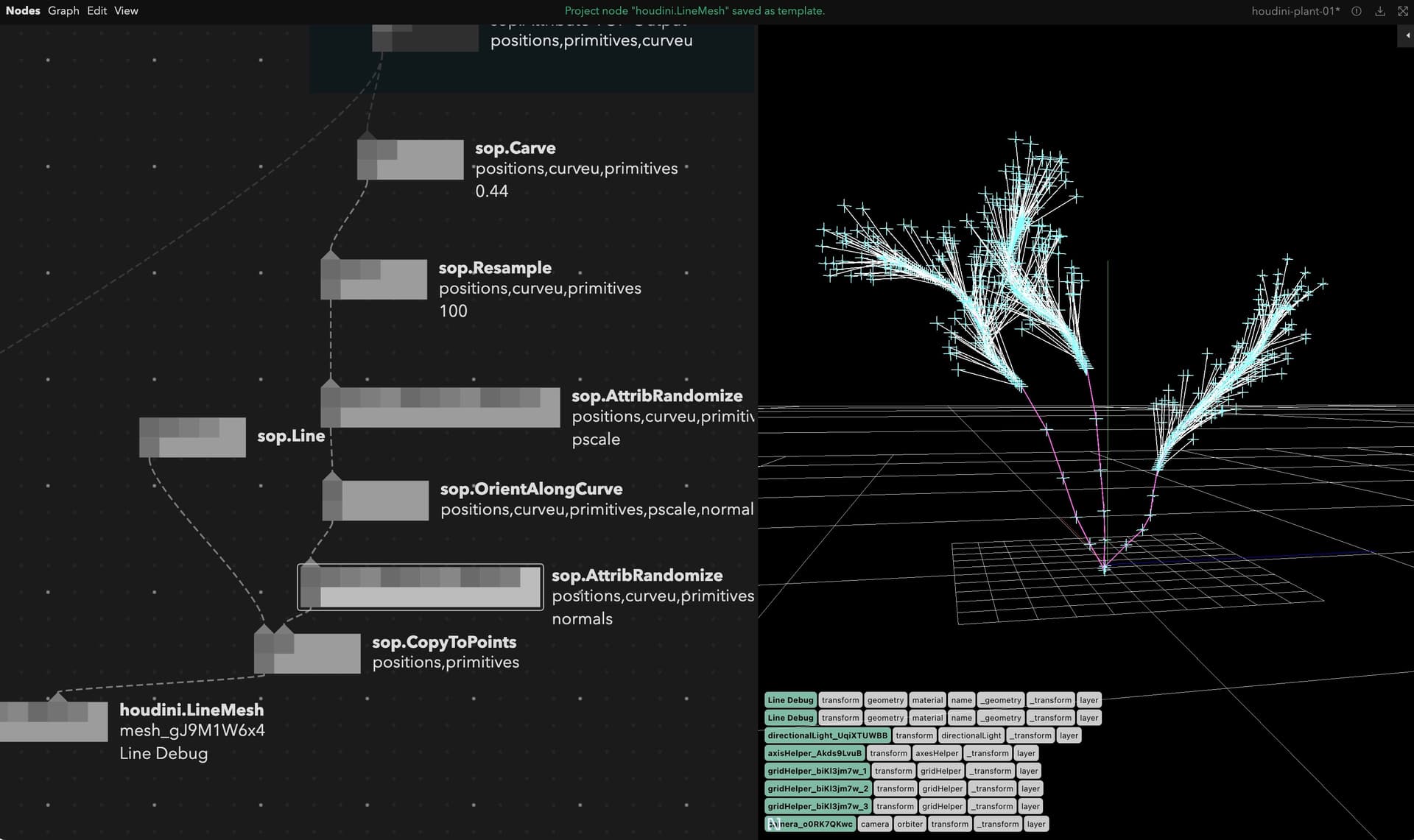This screenshot has height=840, width=1414.
Task: Open the View menu
Action: (x=126, y=10)
